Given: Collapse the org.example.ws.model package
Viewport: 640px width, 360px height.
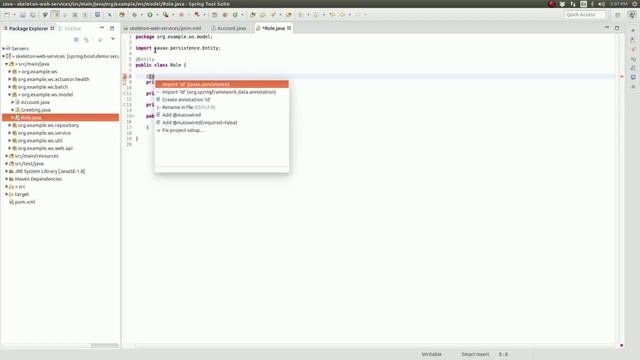Looking at the screenshot, I should pos(9,94).
